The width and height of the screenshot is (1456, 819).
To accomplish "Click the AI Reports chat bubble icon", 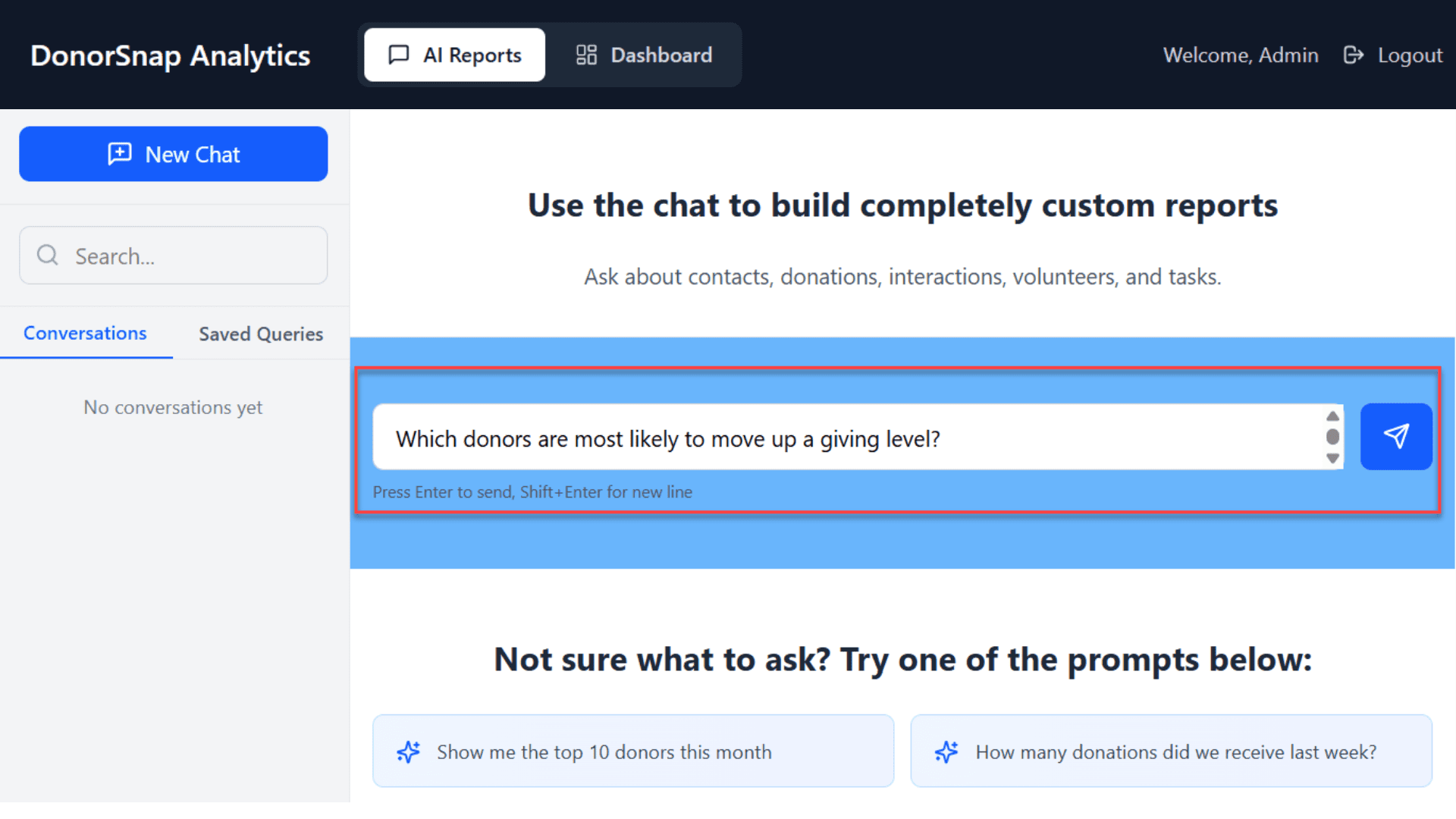I will (399, 55).
